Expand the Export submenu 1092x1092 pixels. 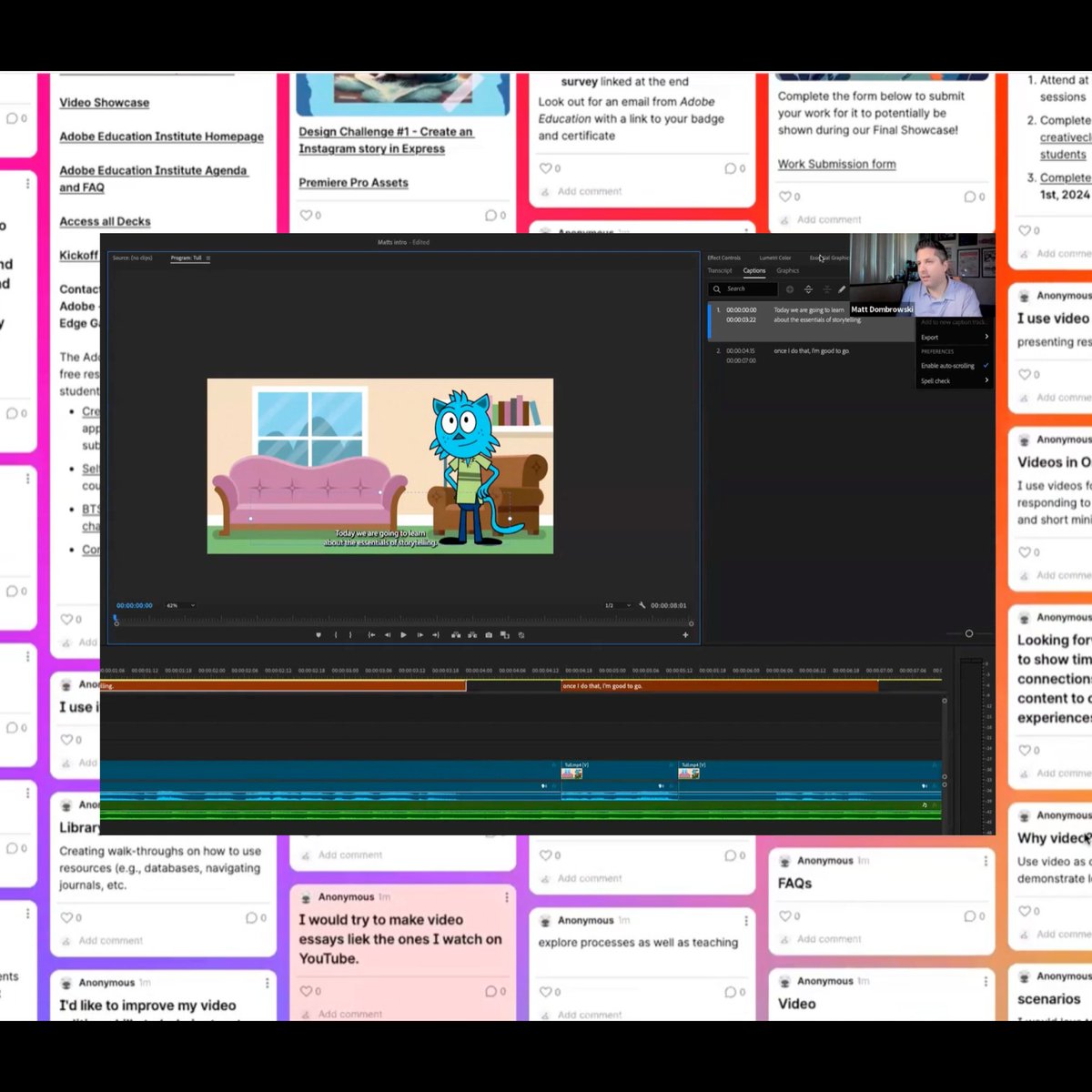pyautogui.click(x=955, y=337)
